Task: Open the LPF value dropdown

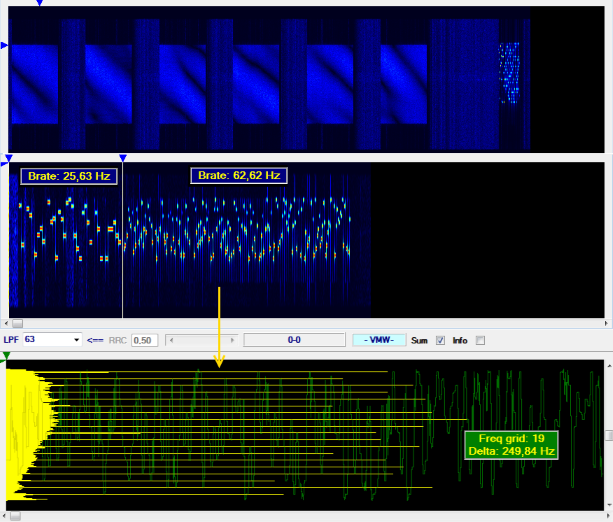Action: (76, 340)
